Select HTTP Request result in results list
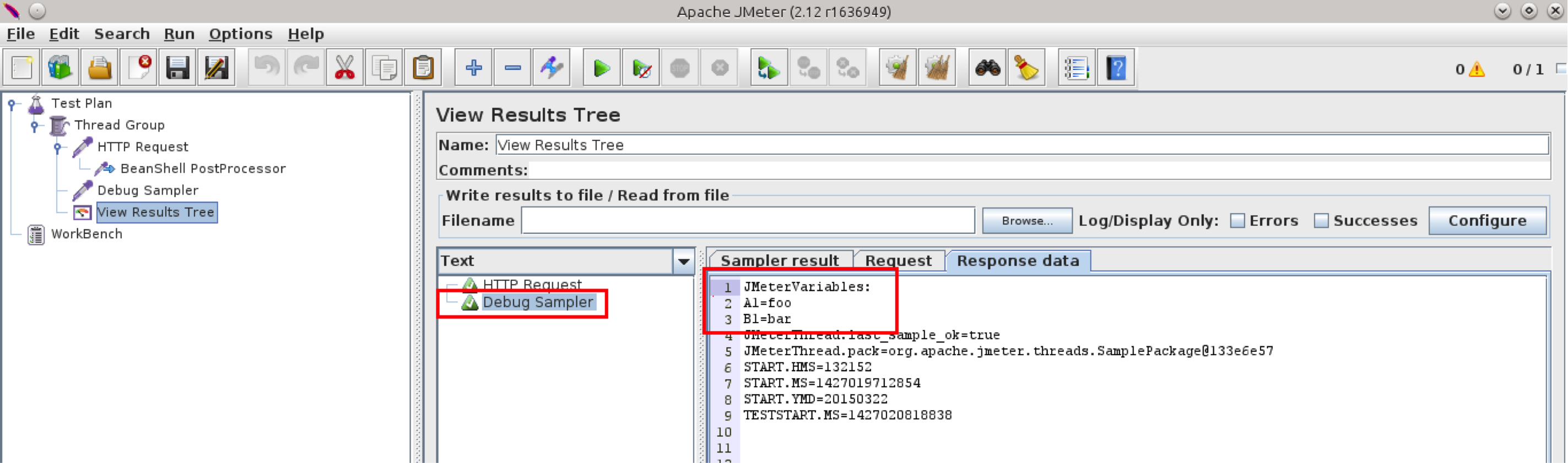1568x463 pixels. [532, 284]
